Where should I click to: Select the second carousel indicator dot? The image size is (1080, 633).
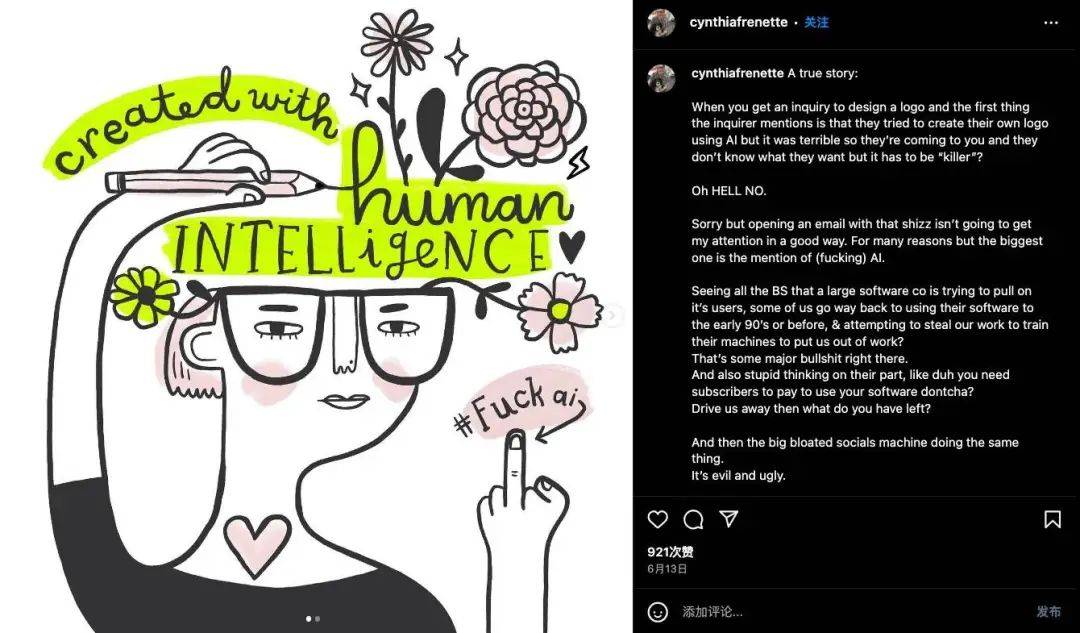coord(318,619)
